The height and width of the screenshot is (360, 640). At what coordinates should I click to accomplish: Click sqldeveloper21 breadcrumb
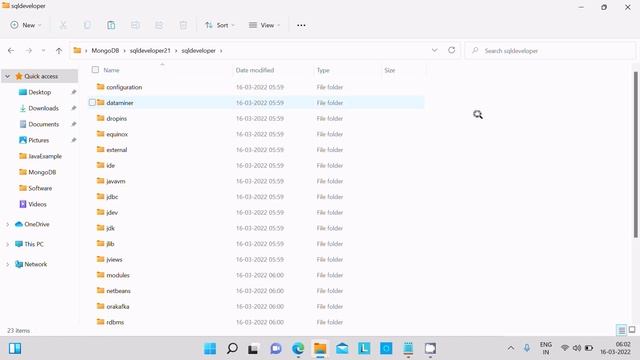pos(150,51)
